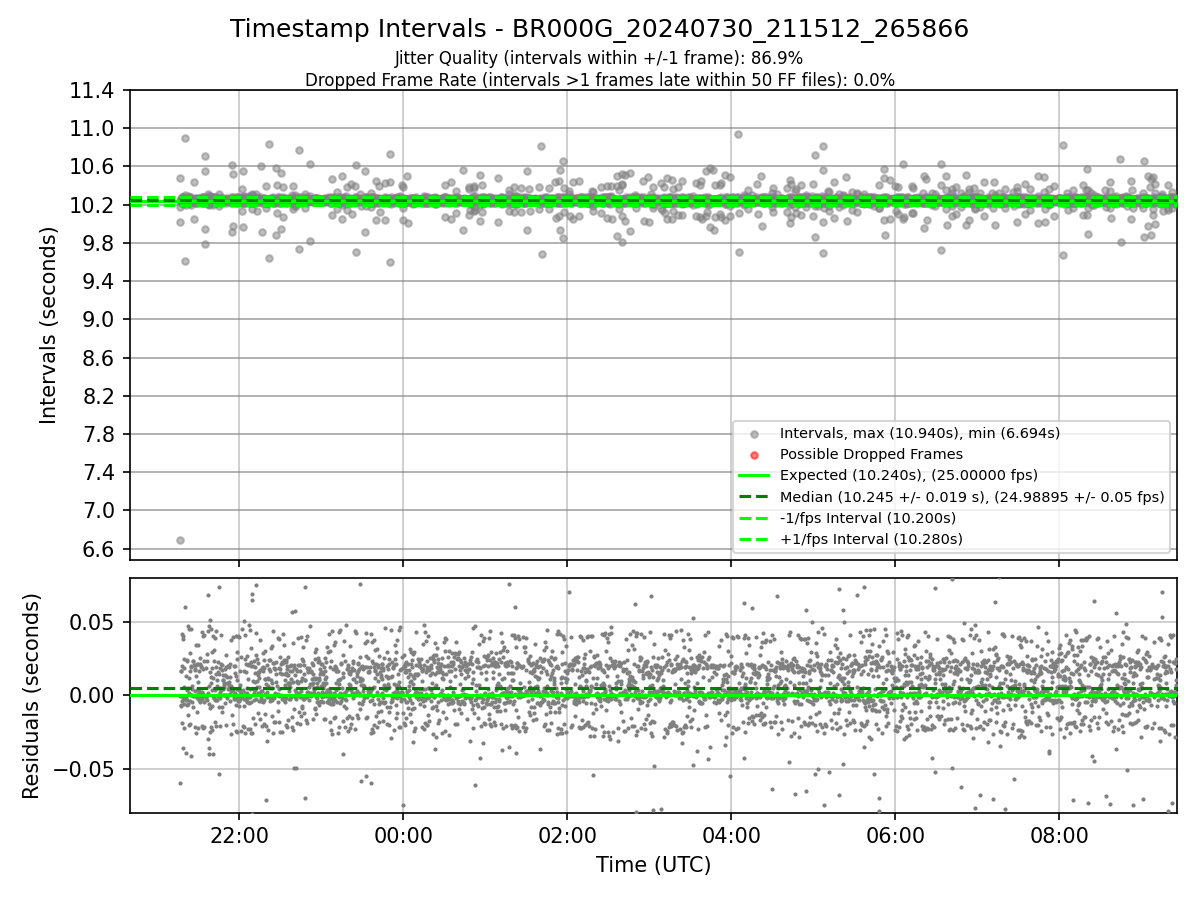The image size is (1200, 900).
Task: Click the '08:00' x-axis tick label
Action: coord(1059,835)
